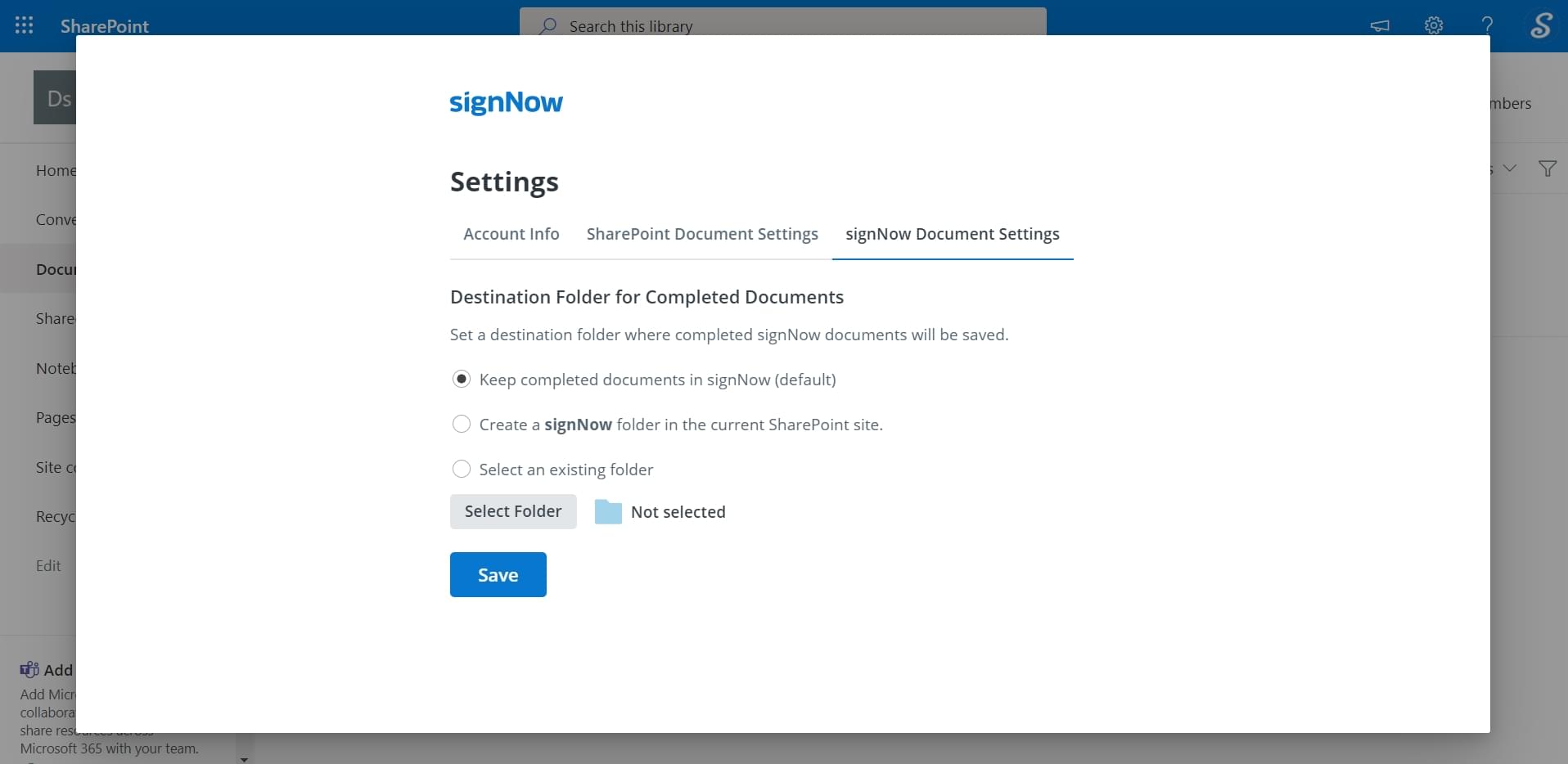Open the account profile S icon
Viewport: 1568px width, 764px height.
click(1541, 25)
